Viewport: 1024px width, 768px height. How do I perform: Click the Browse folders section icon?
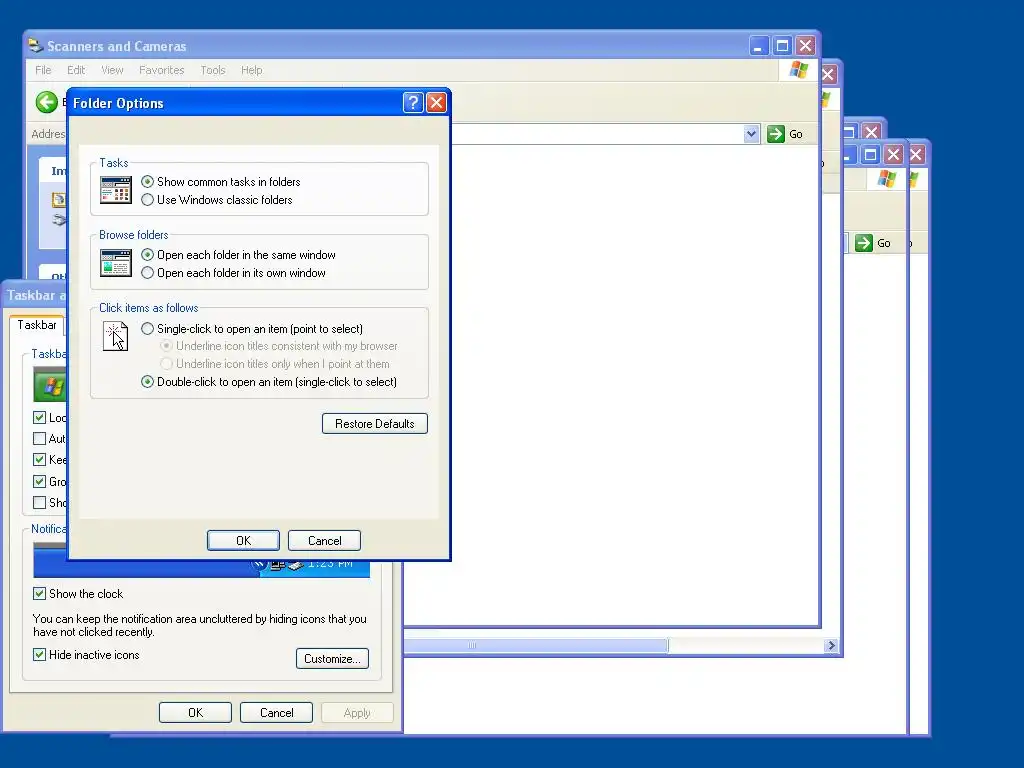coord(116,263)
